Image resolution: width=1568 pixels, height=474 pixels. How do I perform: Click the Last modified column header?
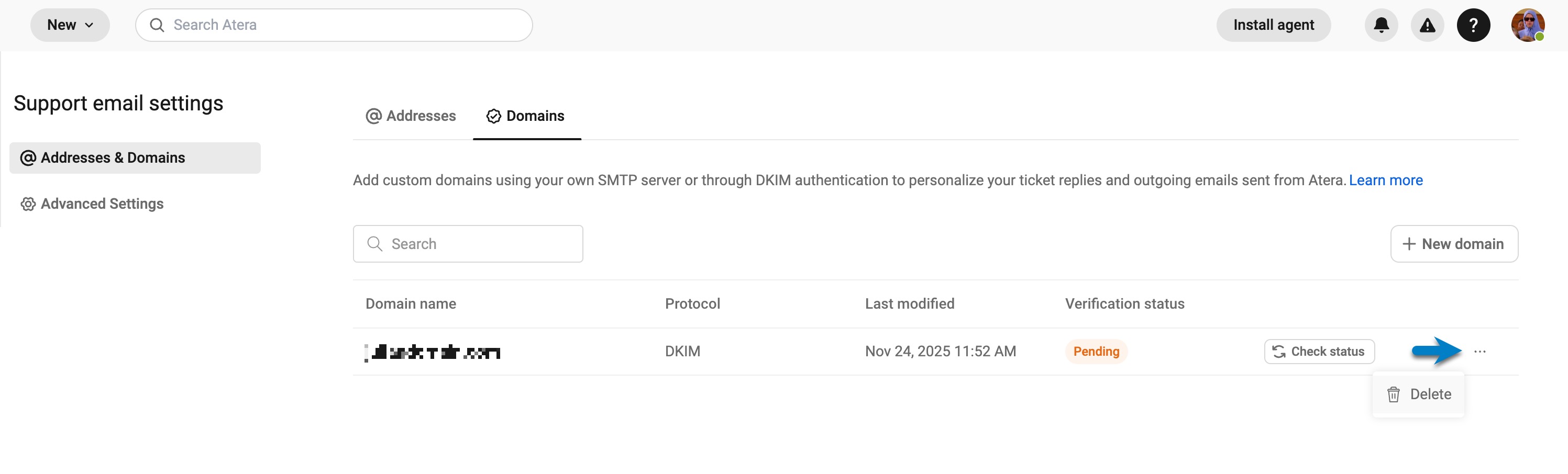click(909, 304)
